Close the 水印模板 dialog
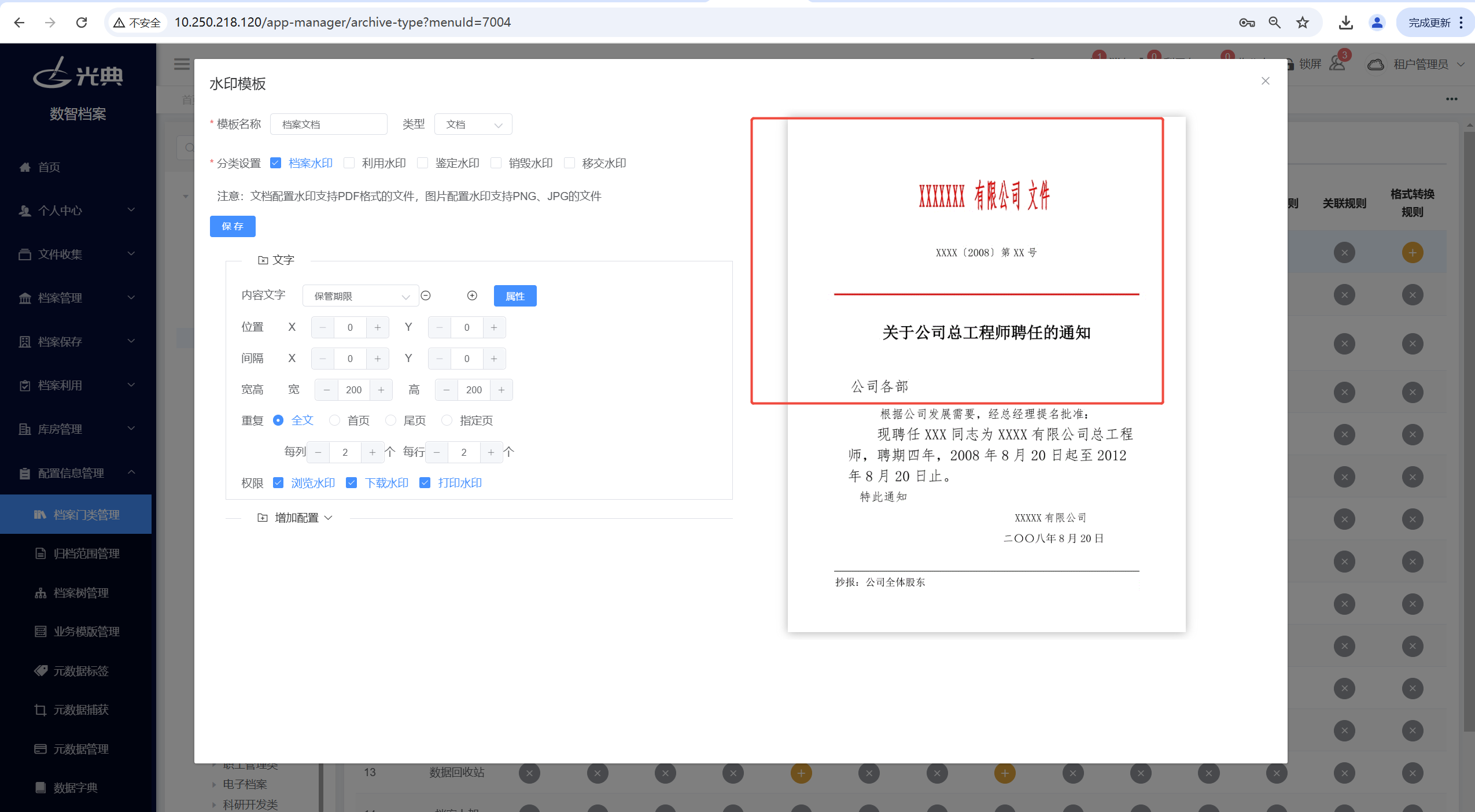This screenshot has width=1475, height=812. point(1265,81)
